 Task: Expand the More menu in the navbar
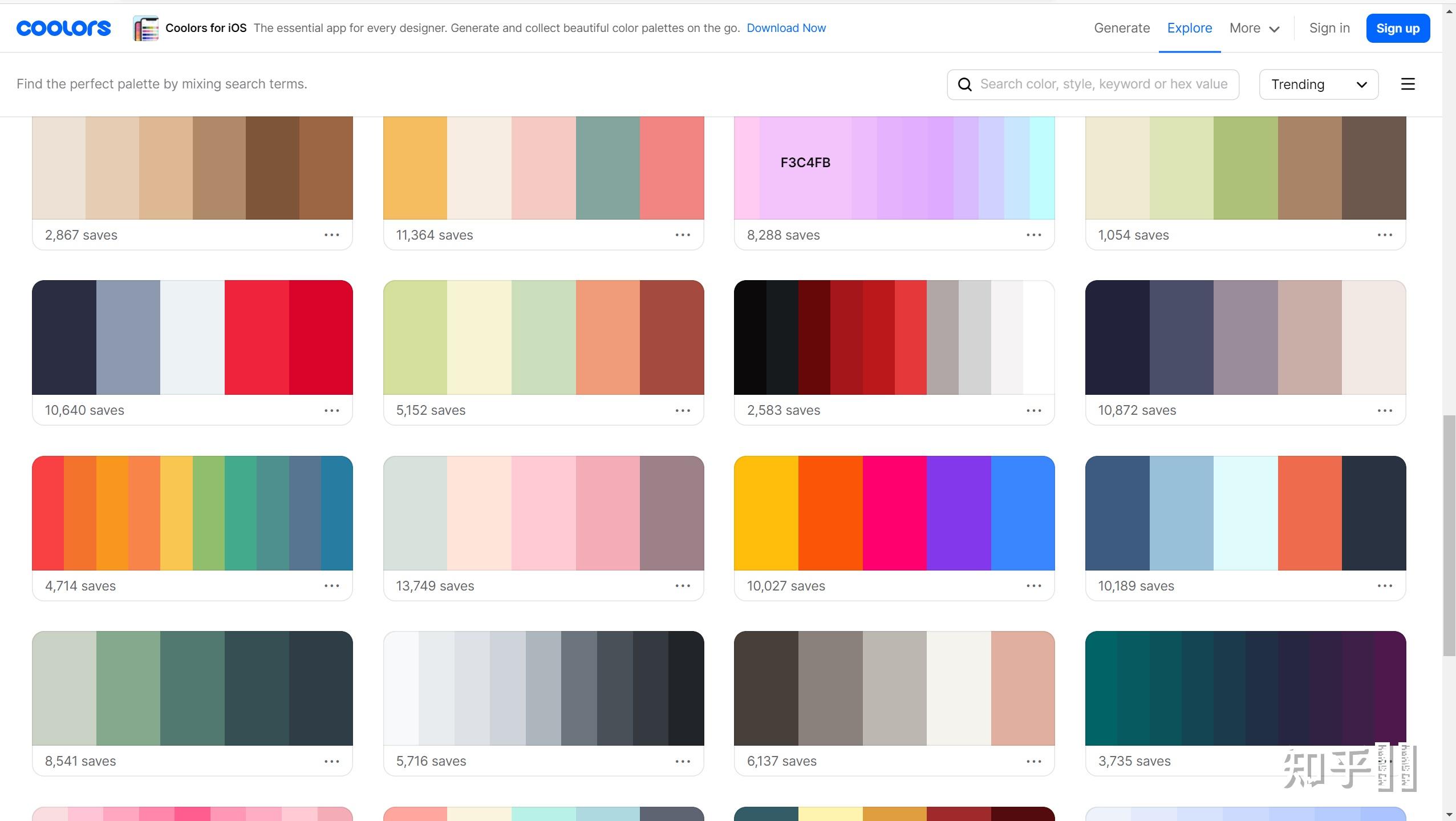pos(1254,28)
